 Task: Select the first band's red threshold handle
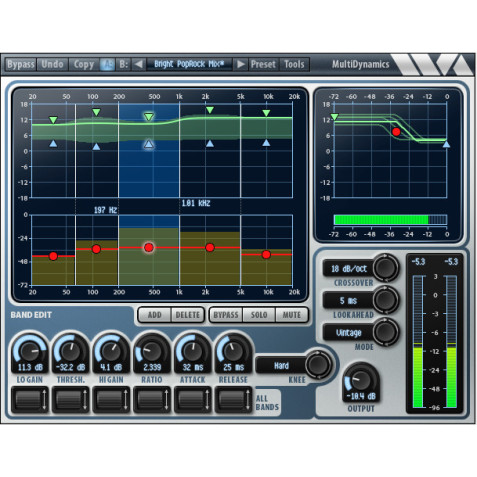(53, 256)
